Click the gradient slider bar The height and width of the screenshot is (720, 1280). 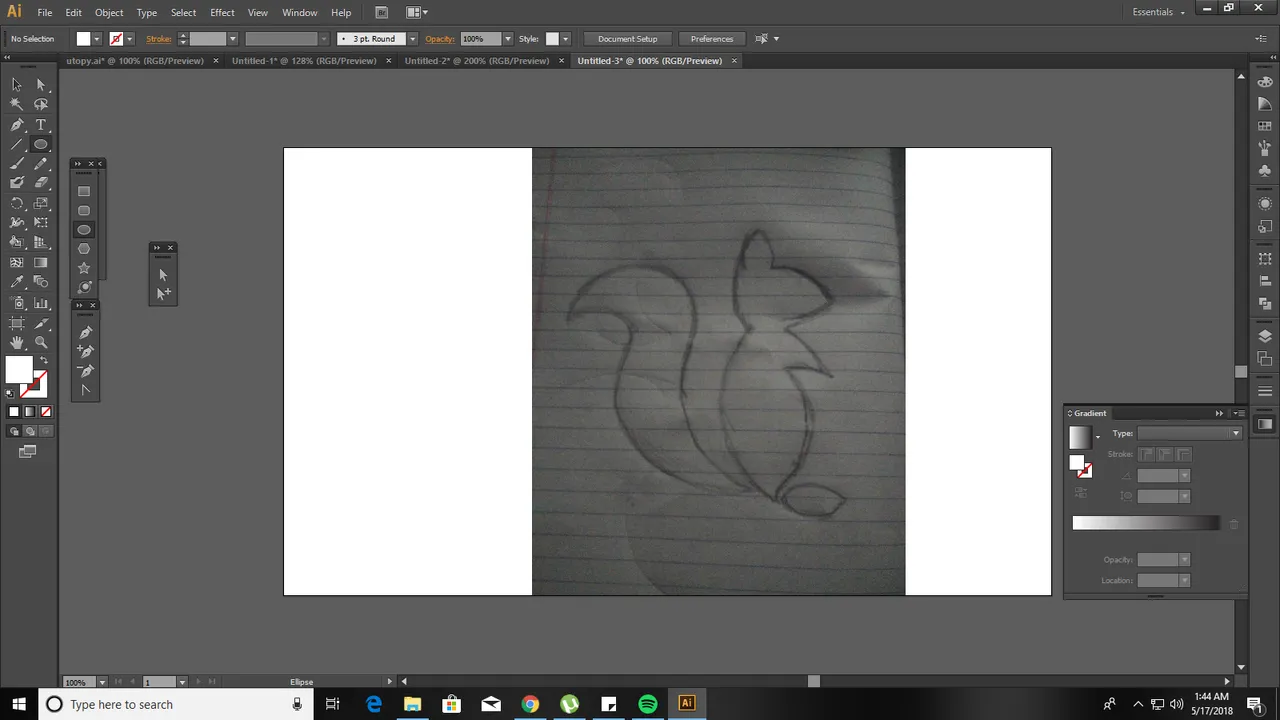[1146, 523]
